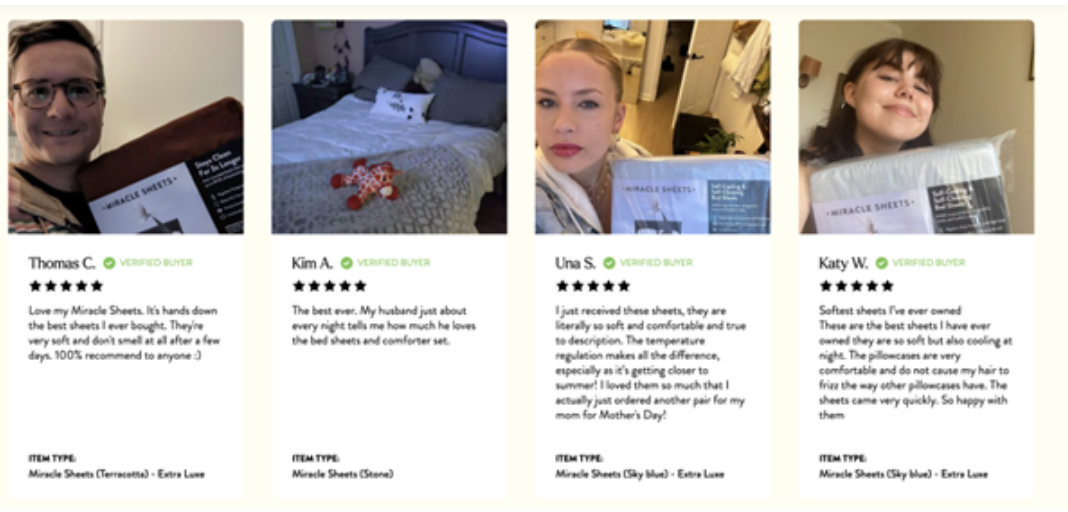This screenshot has width=1068, height=512.
Task: Click the five-star rating under Kim A.
Action: point(330,286)
